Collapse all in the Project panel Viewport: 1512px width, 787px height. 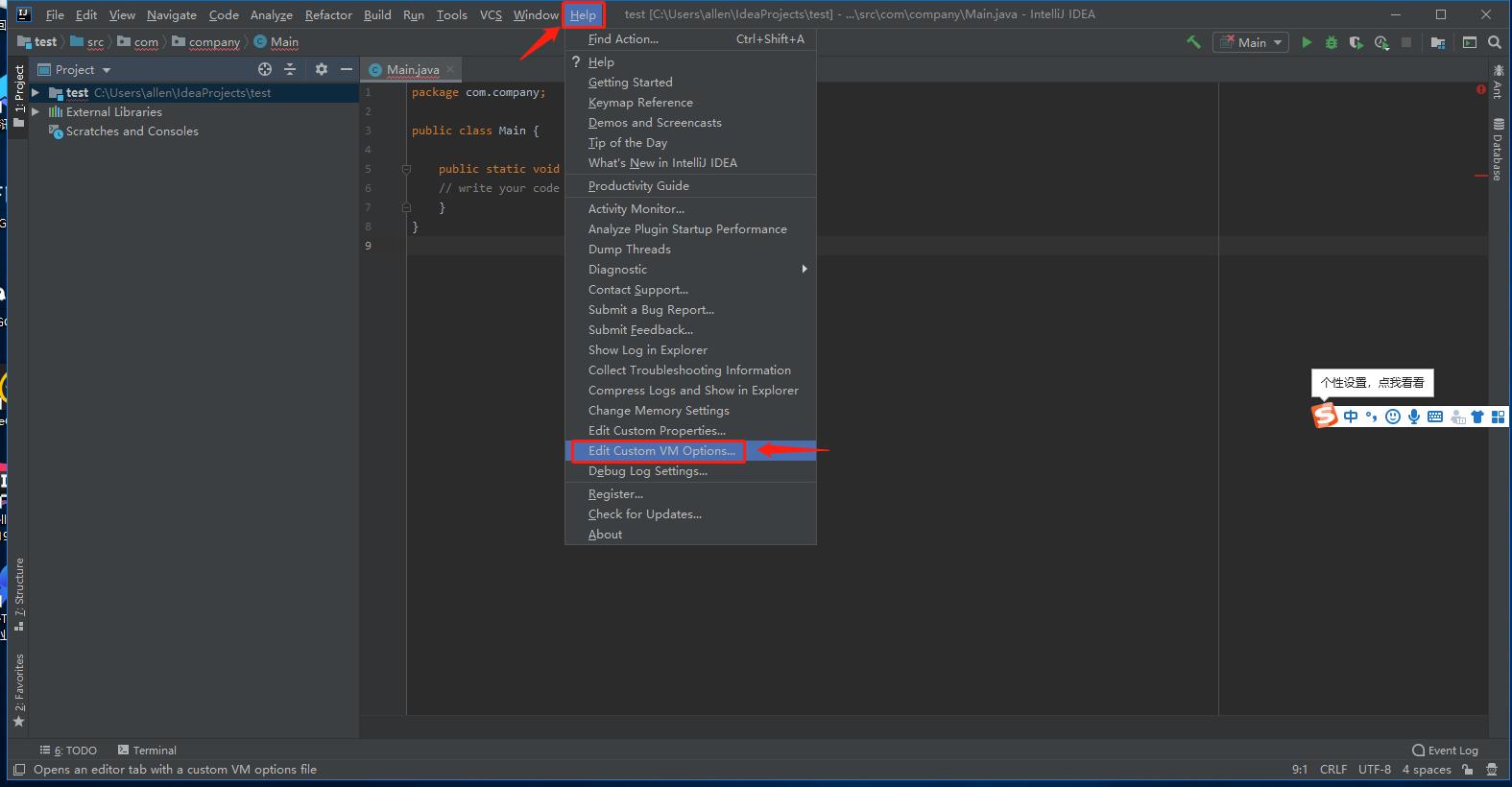click(x=290, y=69)
